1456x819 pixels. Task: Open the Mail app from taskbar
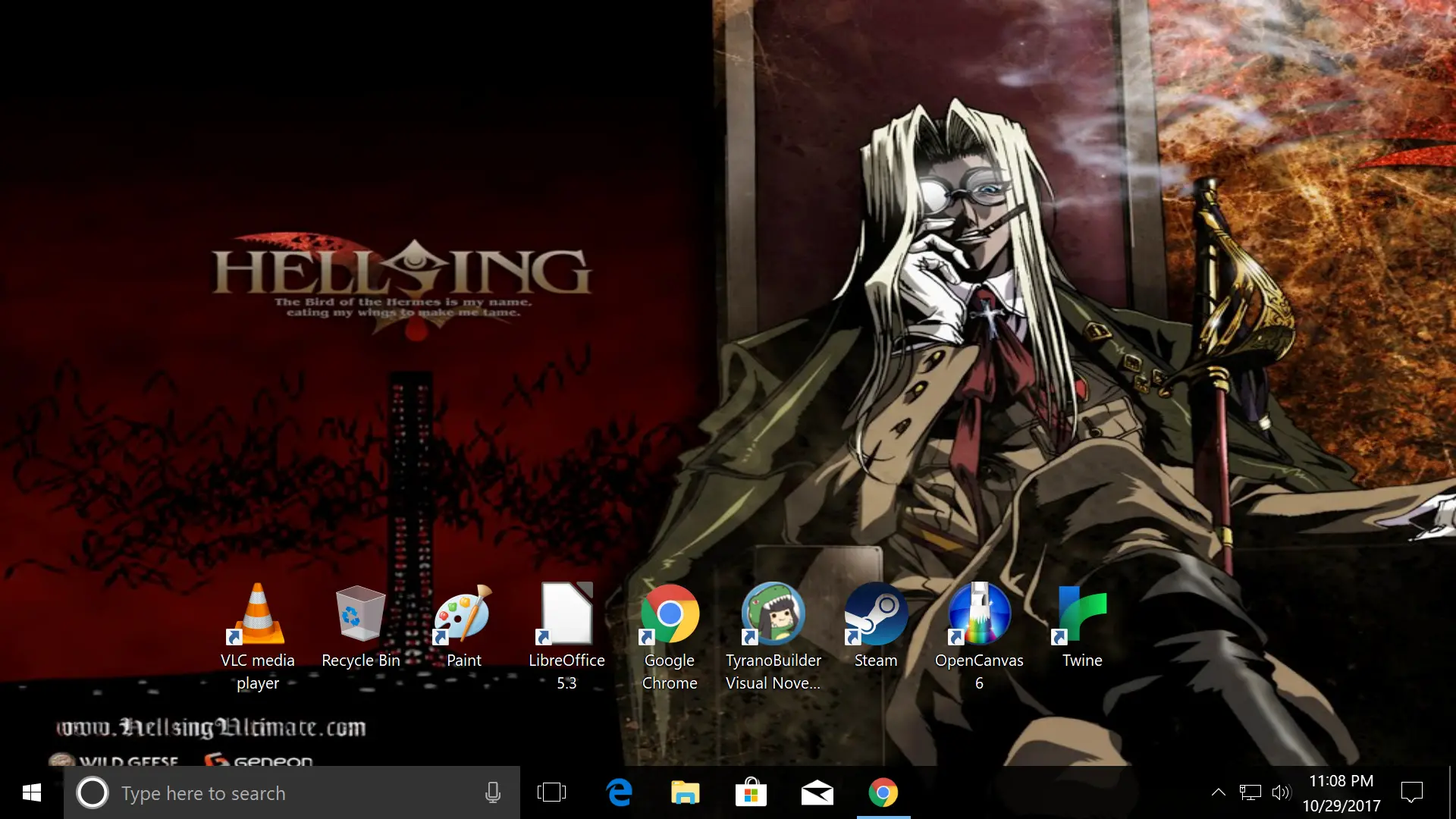pos(817,793)
